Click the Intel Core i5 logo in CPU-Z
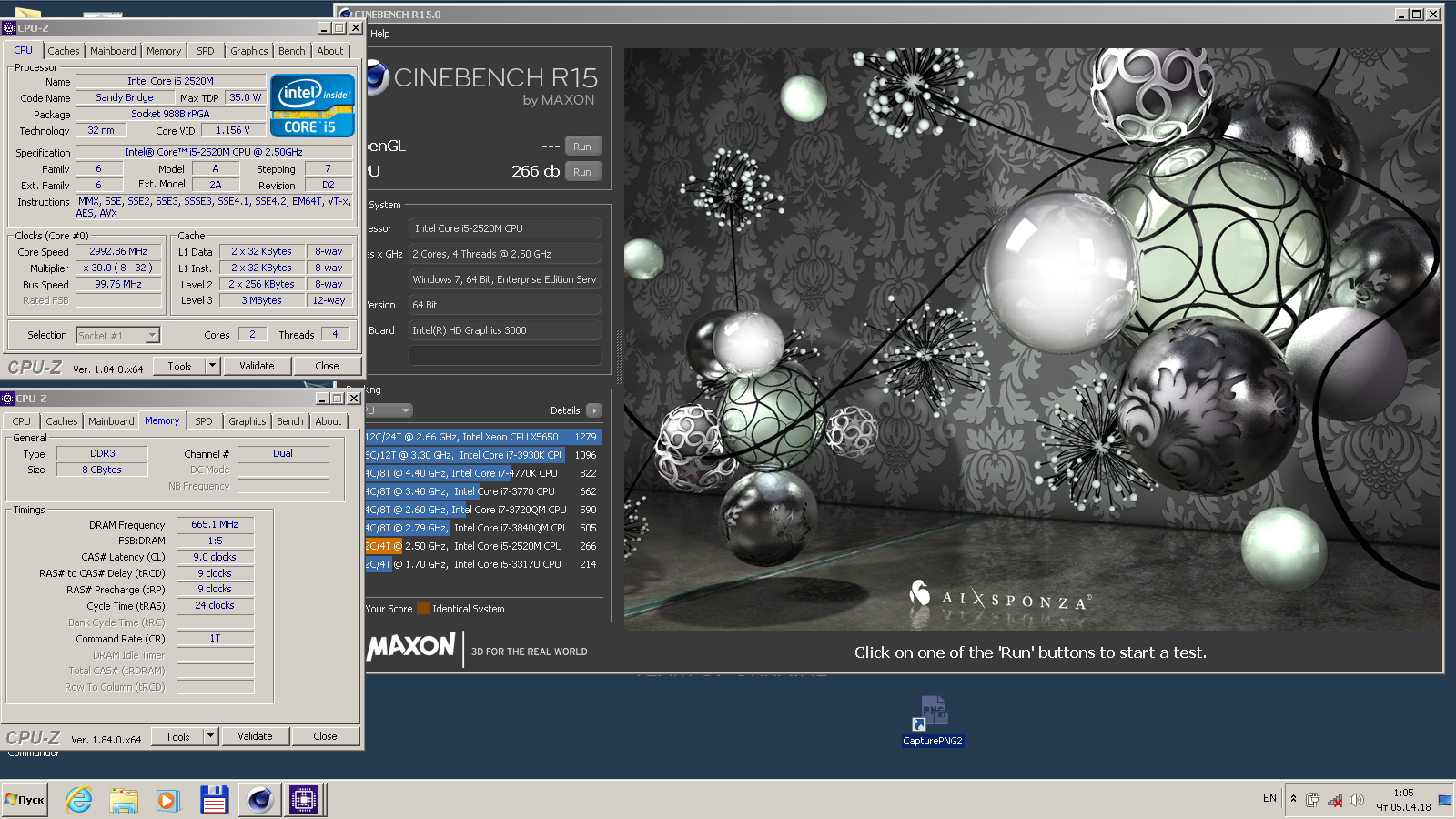Image resolution: width=1456 pixels, height=819 pixels. coord(312,106)
